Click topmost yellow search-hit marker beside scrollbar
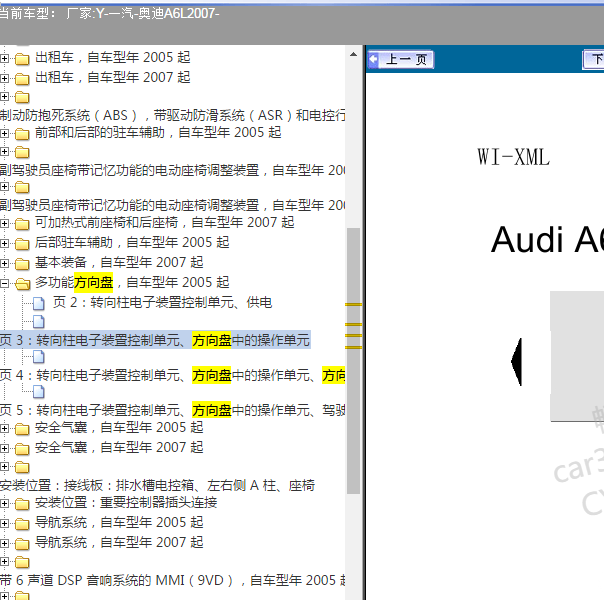This screenshot has width=604, height=600. 353,305
